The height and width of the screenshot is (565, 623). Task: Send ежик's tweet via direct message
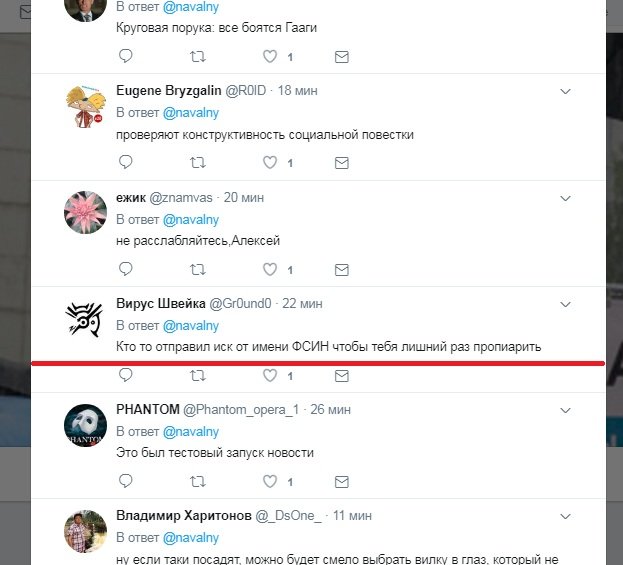pos(342,270)
